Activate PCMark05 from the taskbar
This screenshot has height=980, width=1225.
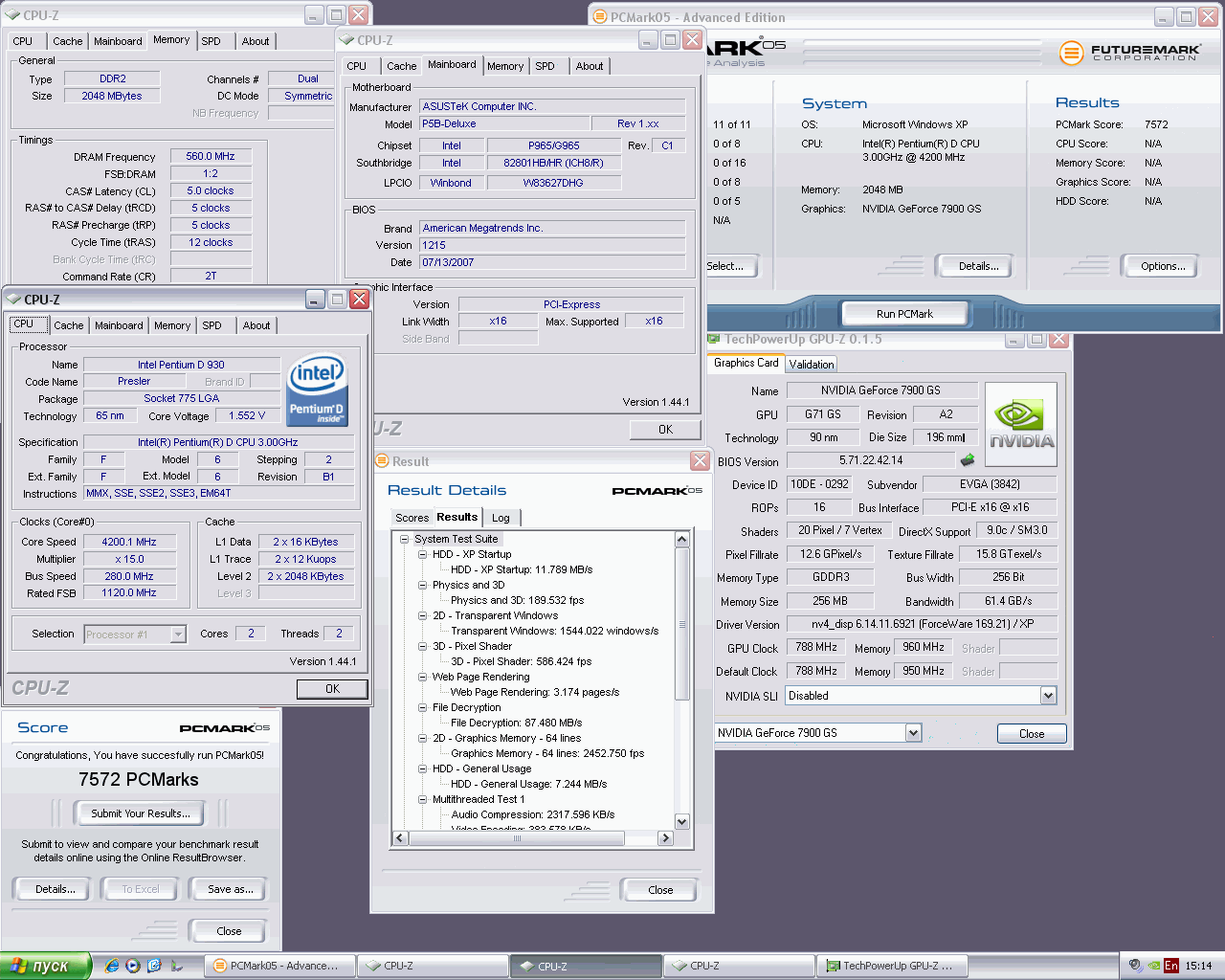coord(280,966)
